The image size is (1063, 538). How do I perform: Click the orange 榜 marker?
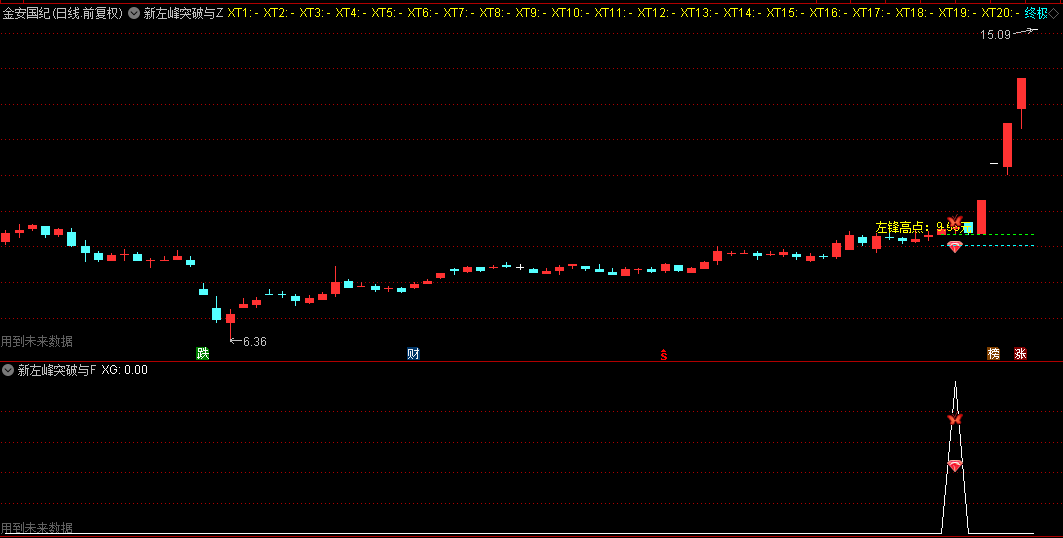coord(993,353)
